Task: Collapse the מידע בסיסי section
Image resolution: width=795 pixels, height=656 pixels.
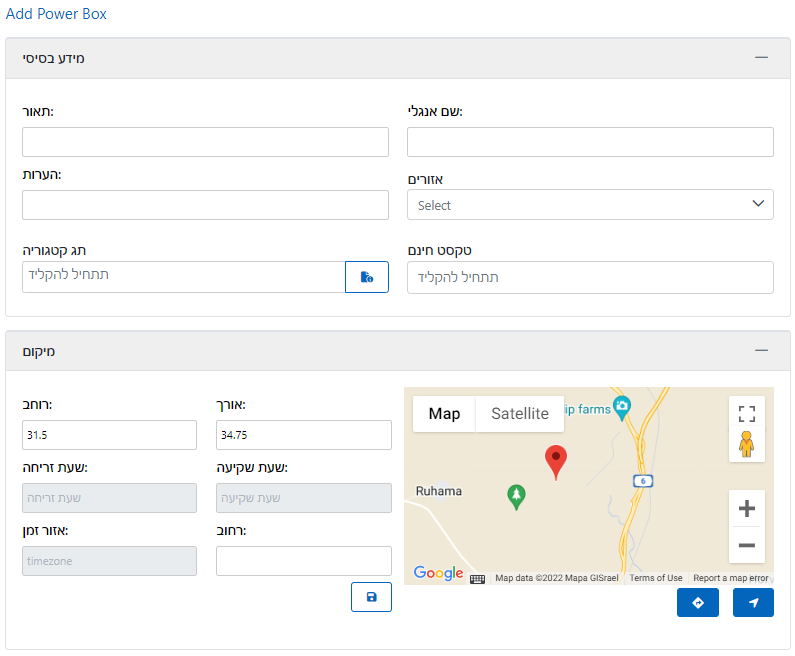Action: (761, 58)
